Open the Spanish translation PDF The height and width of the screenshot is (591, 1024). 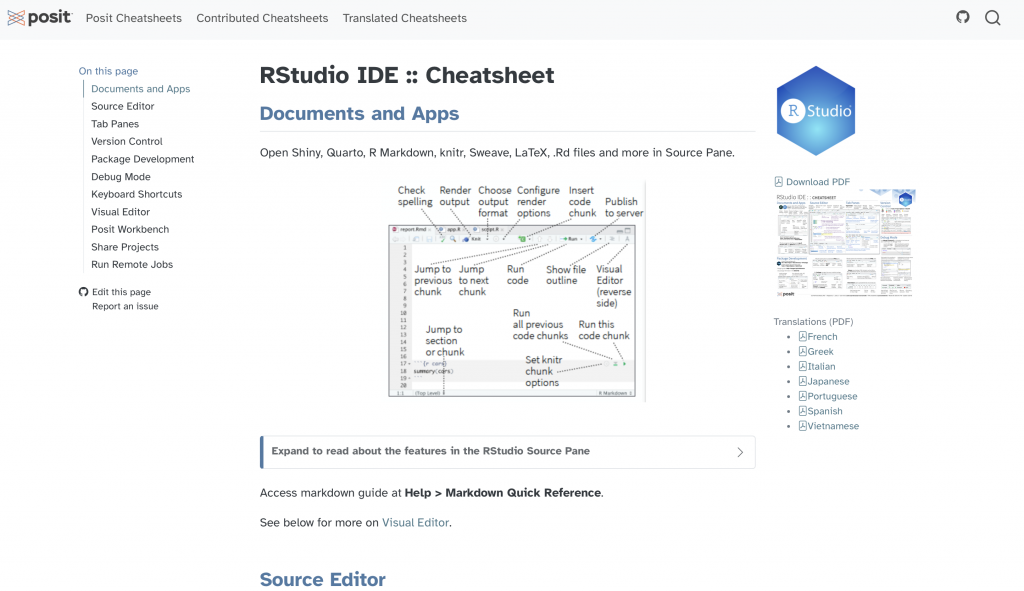(x=825, y=411)
